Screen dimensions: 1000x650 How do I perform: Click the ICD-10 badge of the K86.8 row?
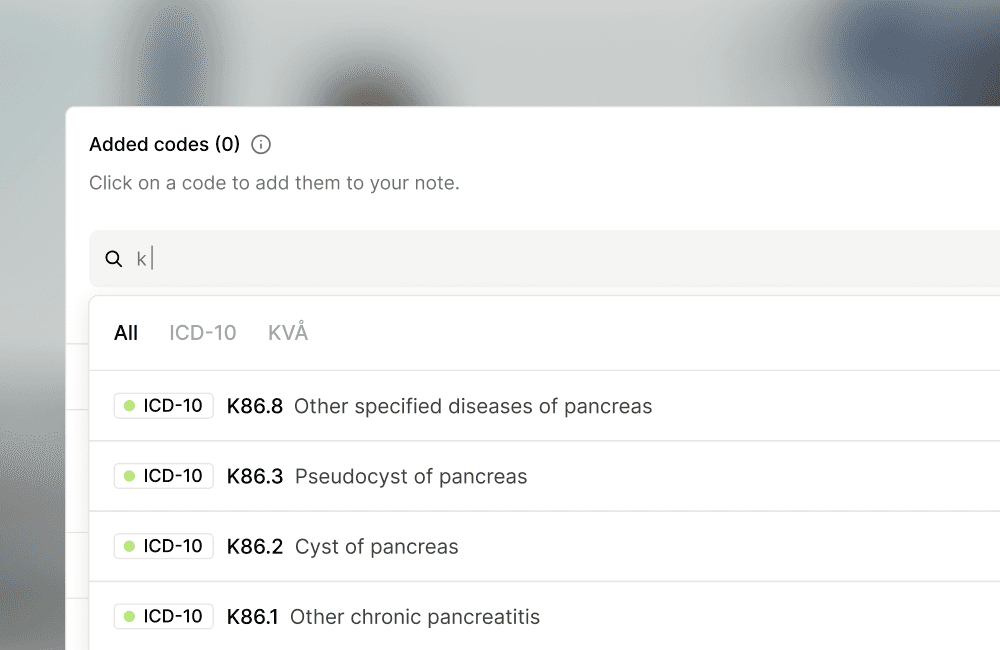[164, 406]
